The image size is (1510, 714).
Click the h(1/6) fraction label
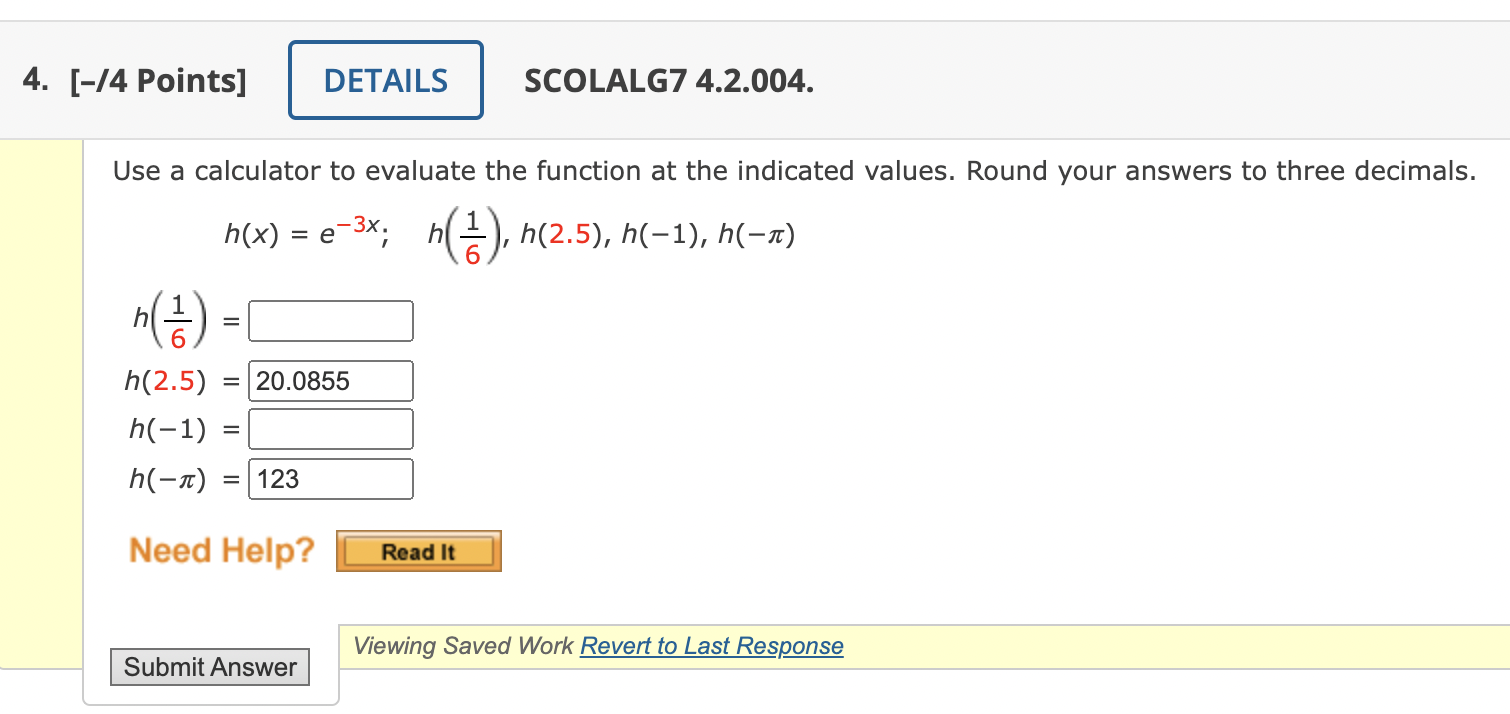pyautogui.click(x=165, y=320)
